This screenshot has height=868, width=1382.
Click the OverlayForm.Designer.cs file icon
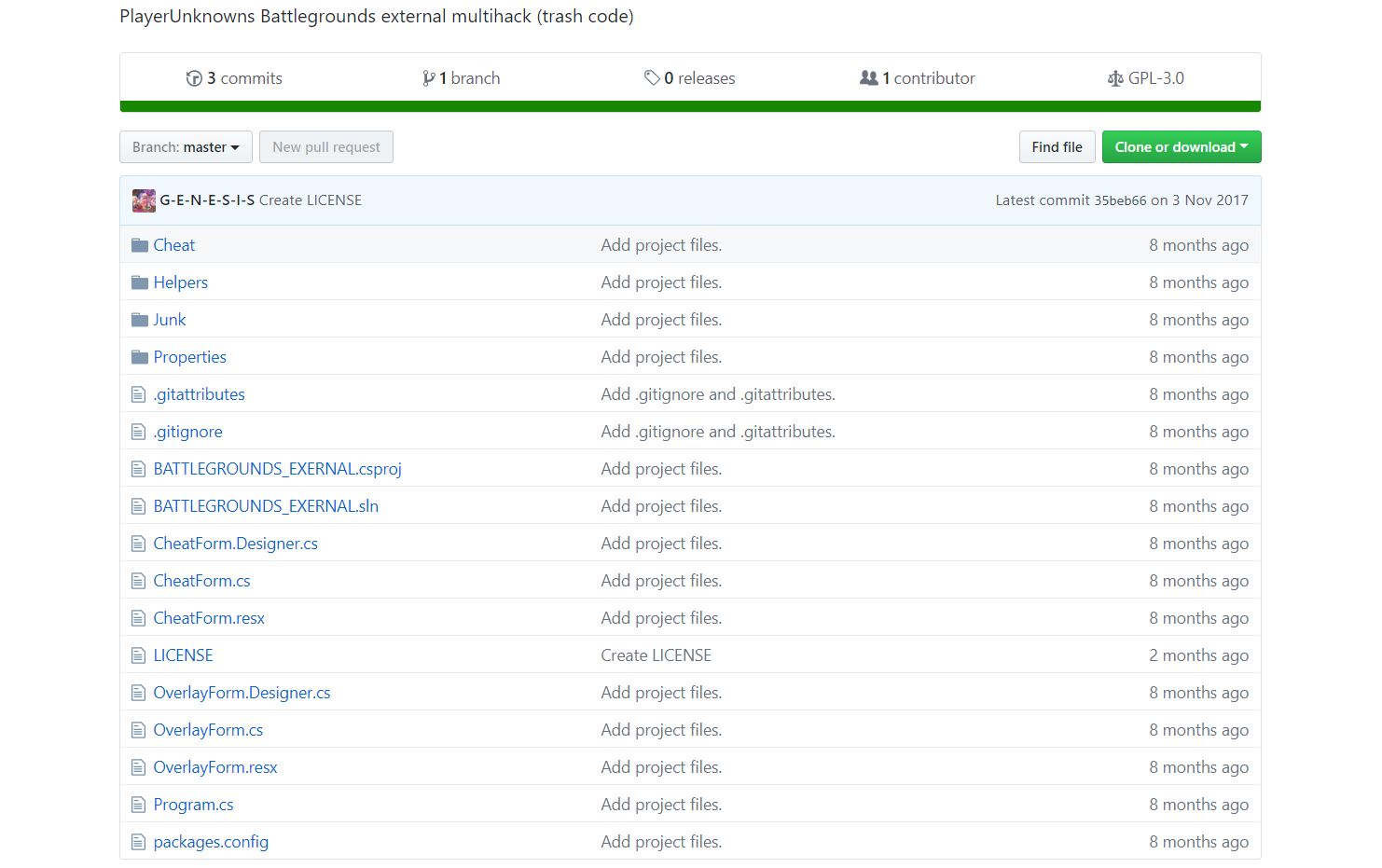click(139, 693)
